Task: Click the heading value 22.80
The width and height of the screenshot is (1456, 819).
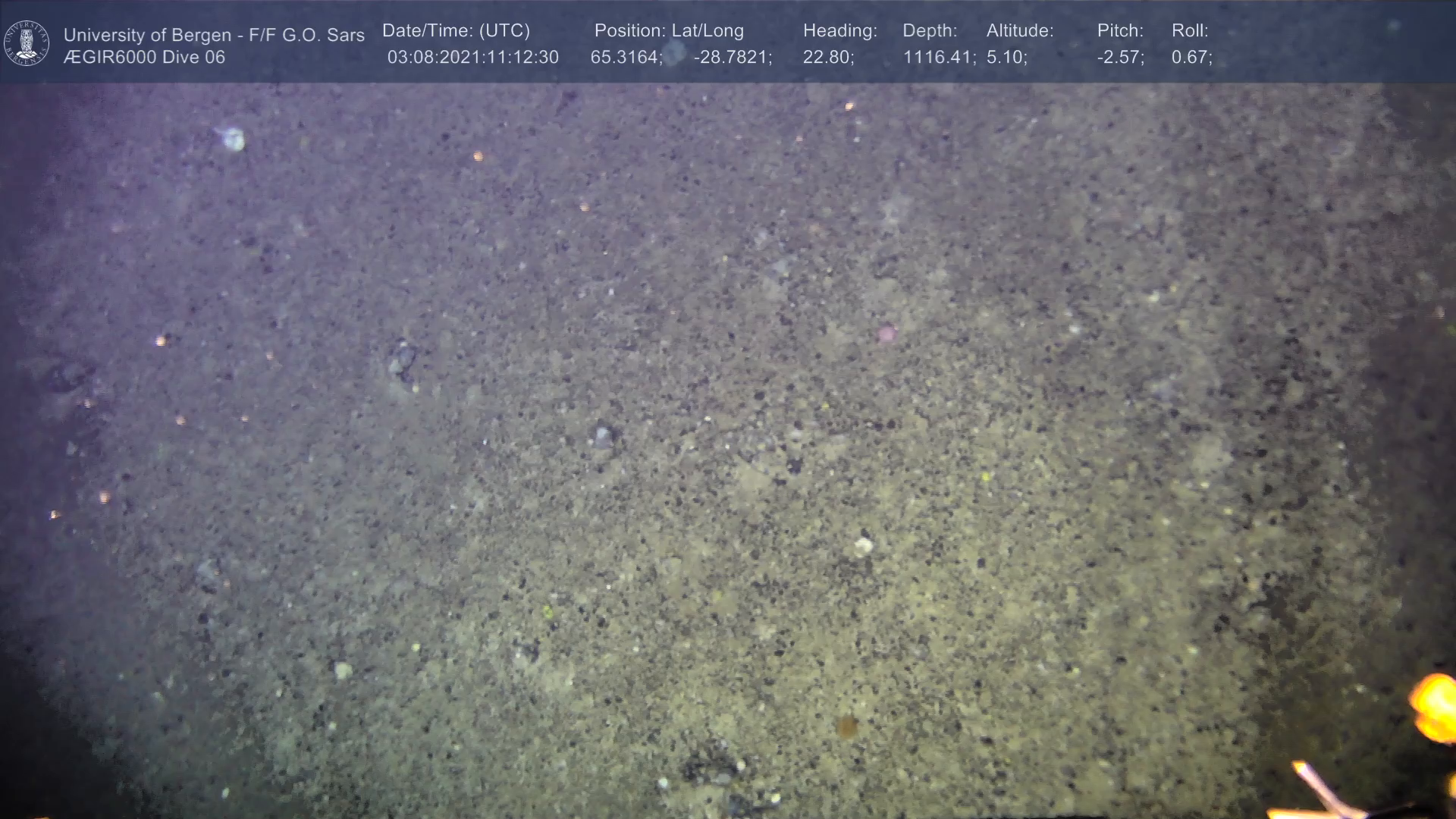Action: pos(828,58)
